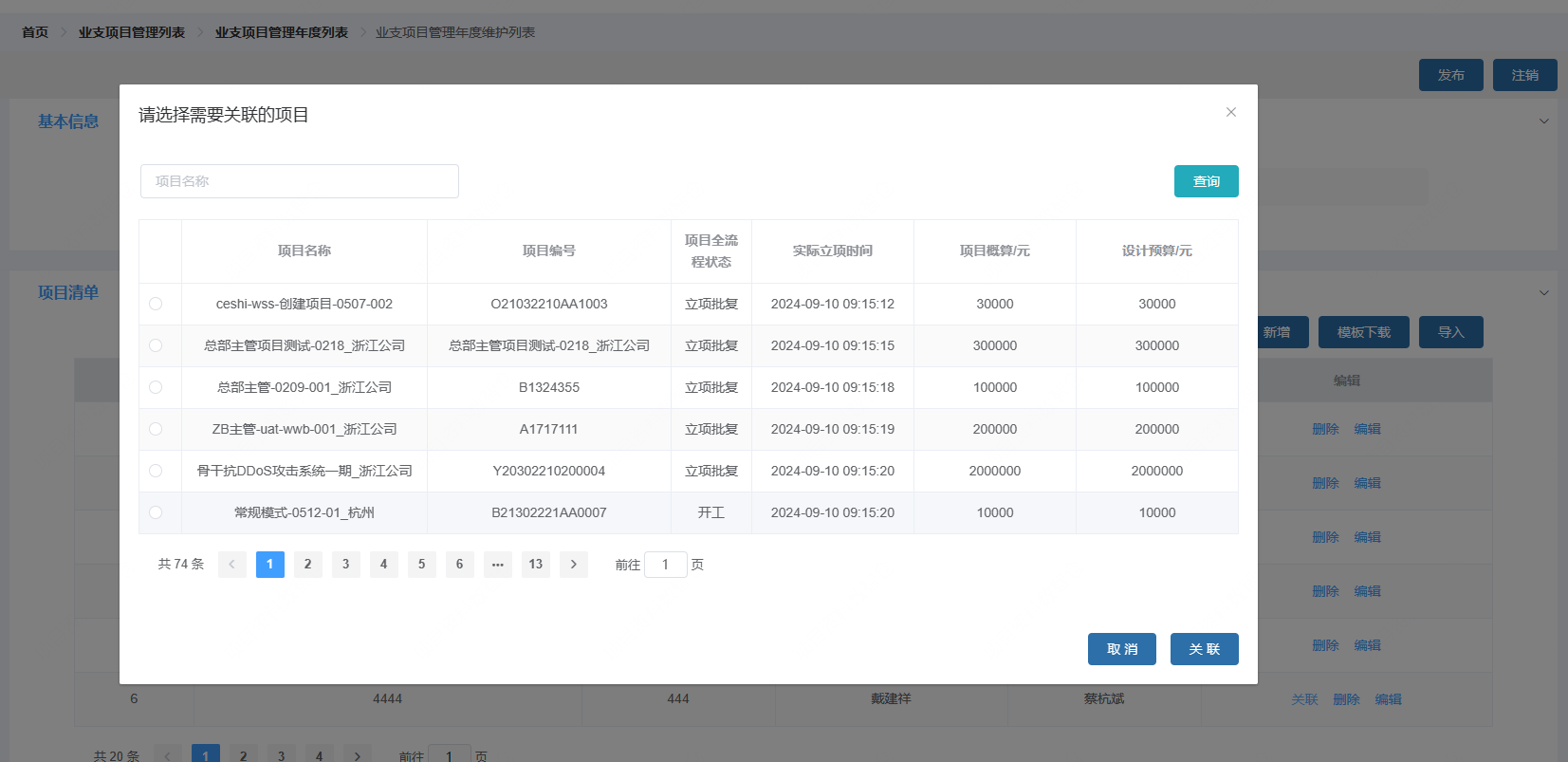Image resolution: width=1568 pixels, height=762 pixels.
Task: Cancel the dialog with 取消
Action: pos(1121,649)
